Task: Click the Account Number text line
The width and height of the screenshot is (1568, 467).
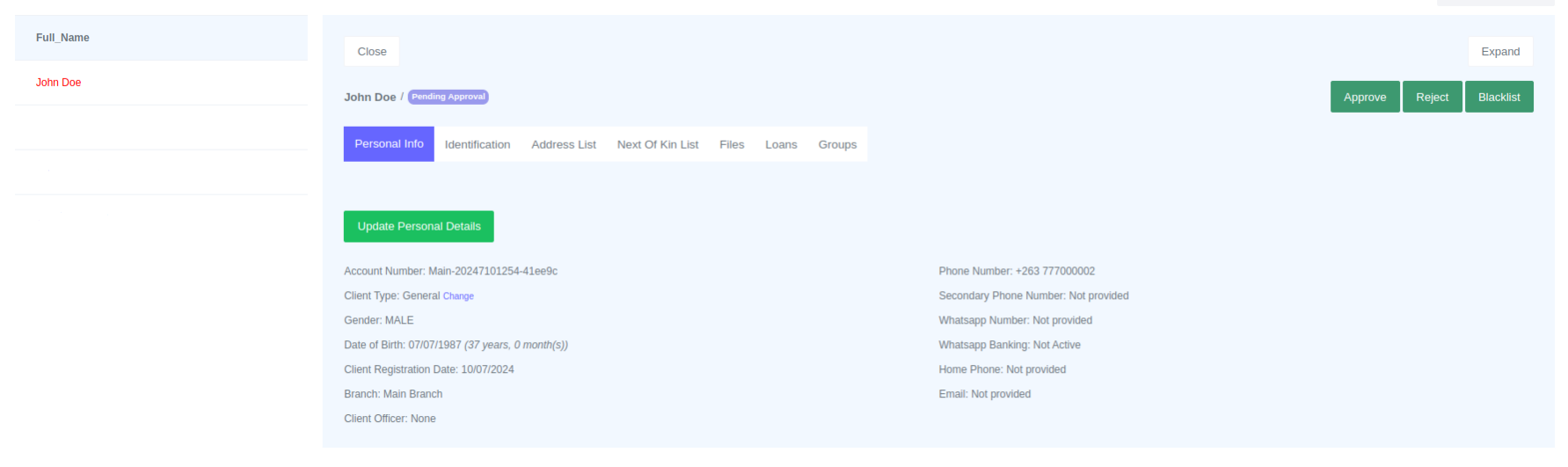Action: (x=450, y=271)
